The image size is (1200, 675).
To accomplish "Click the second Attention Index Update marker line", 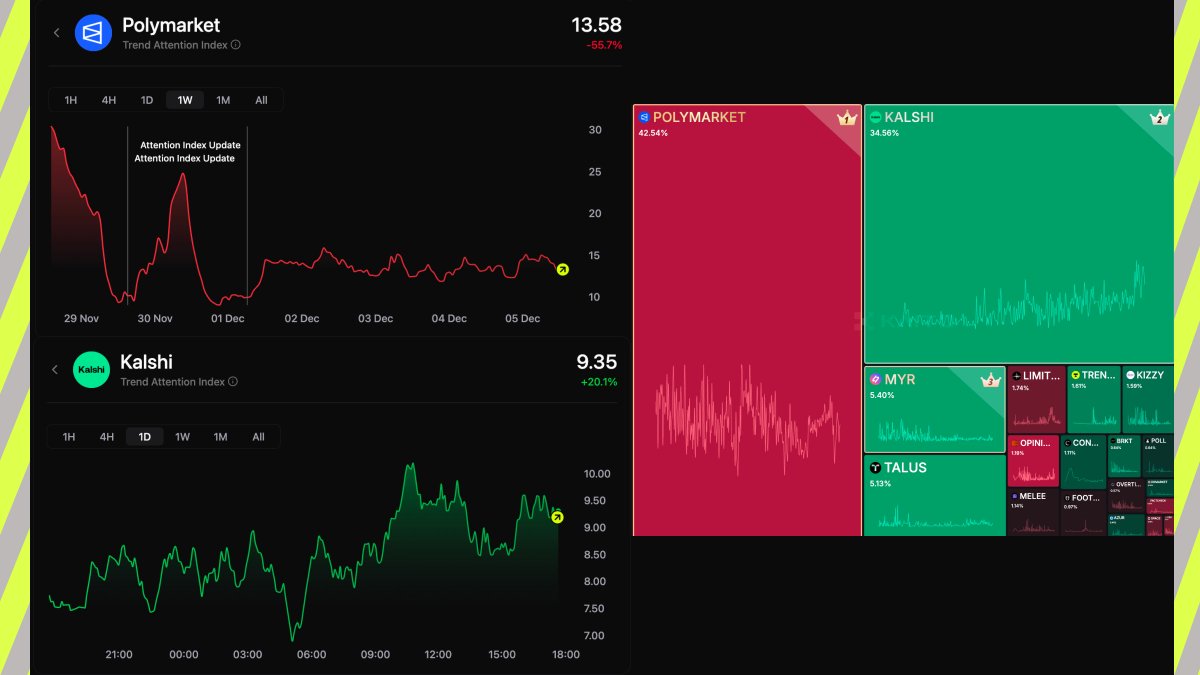I will [x=247, y=215].
